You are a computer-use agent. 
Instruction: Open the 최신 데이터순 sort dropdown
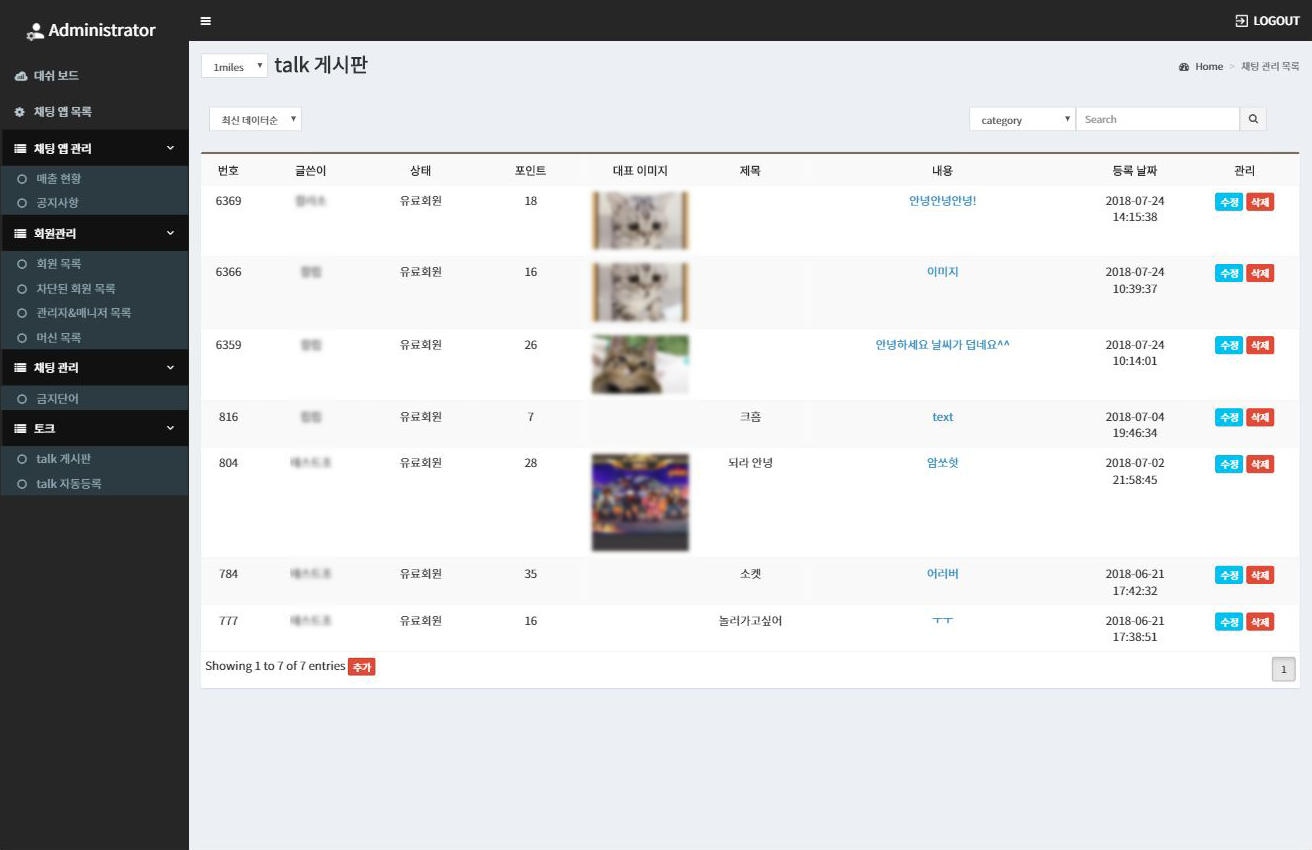tap(255, 119)
